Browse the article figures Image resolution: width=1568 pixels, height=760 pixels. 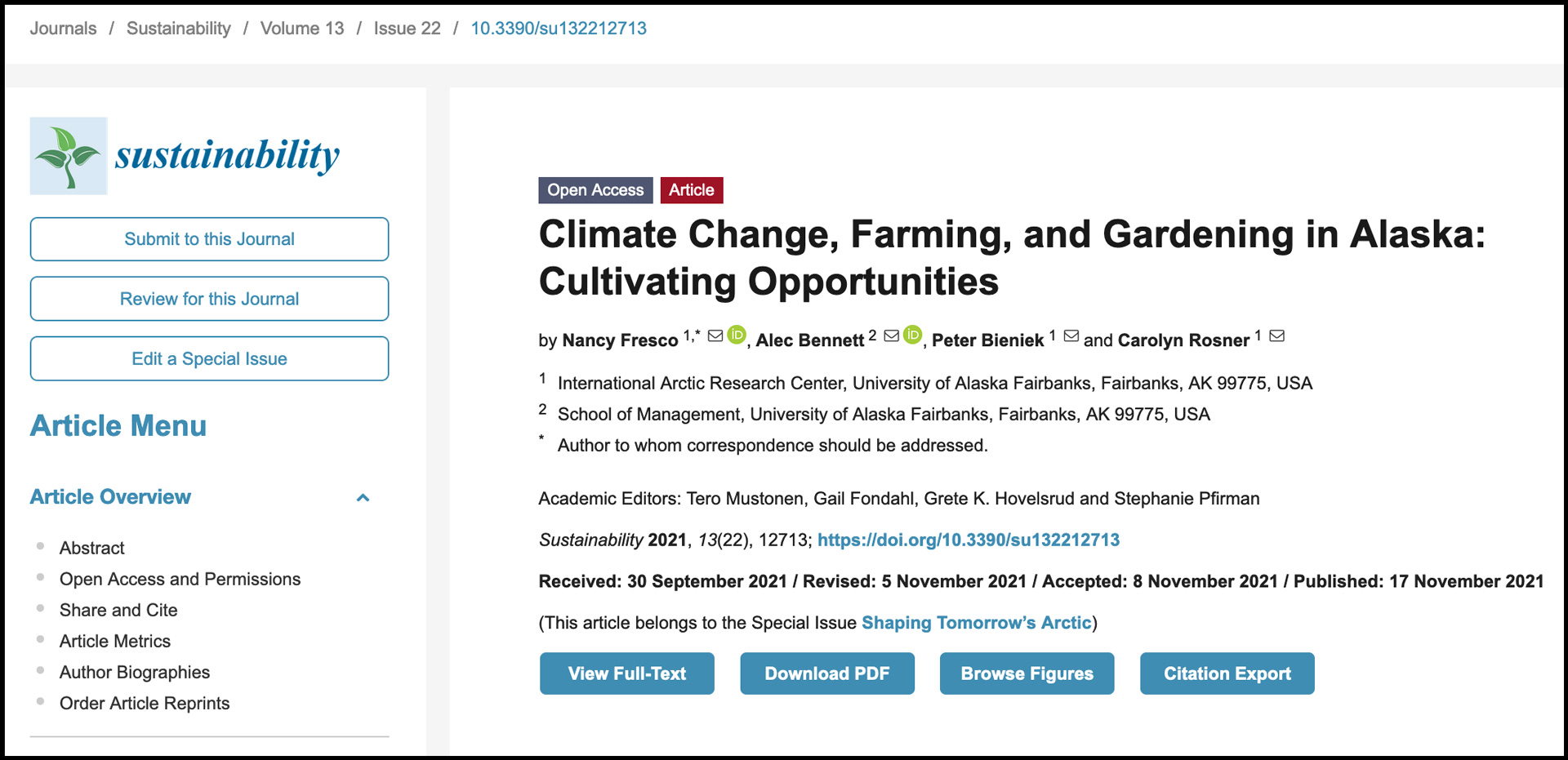[x=1027, y=673]
